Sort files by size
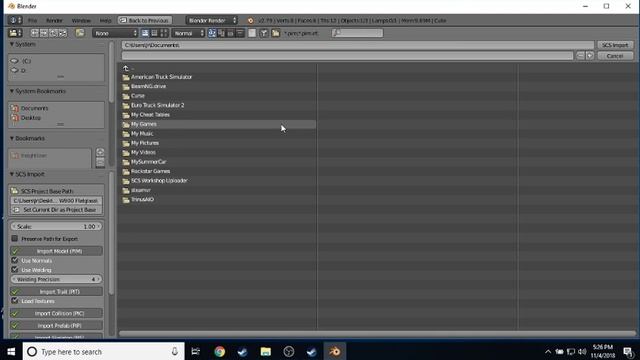 [x=240, y=33]
